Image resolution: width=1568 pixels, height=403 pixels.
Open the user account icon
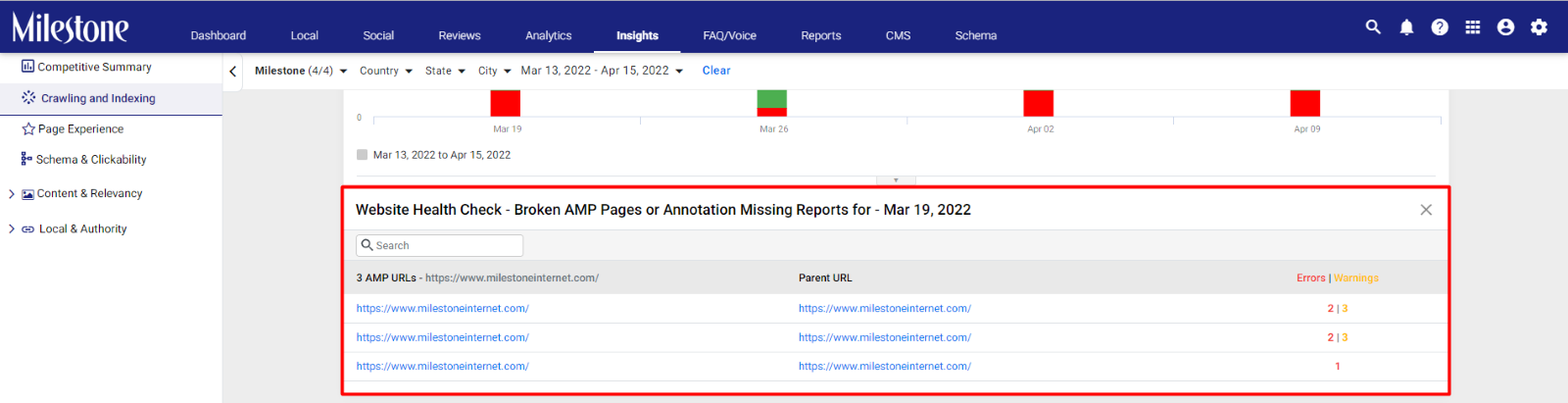(1506, 27)
